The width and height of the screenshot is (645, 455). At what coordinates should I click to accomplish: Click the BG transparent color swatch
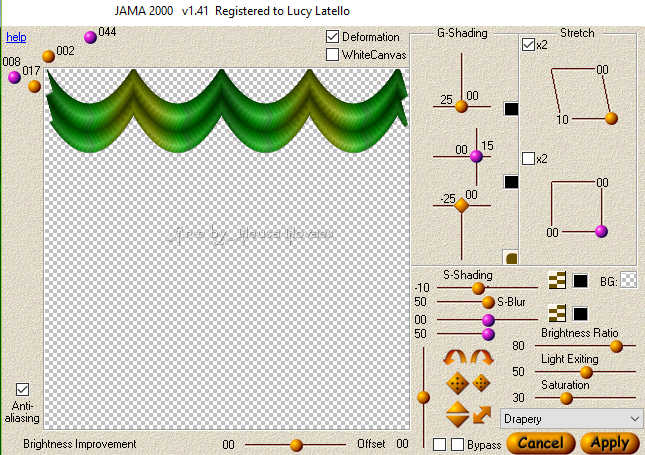[x=628, y=281]
